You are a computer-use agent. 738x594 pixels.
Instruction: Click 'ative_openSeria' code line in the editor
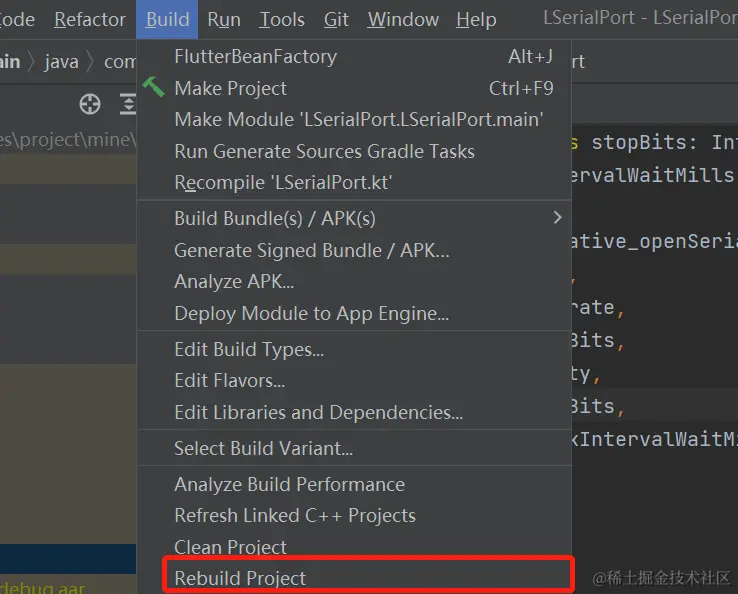[x=654, y=241]
